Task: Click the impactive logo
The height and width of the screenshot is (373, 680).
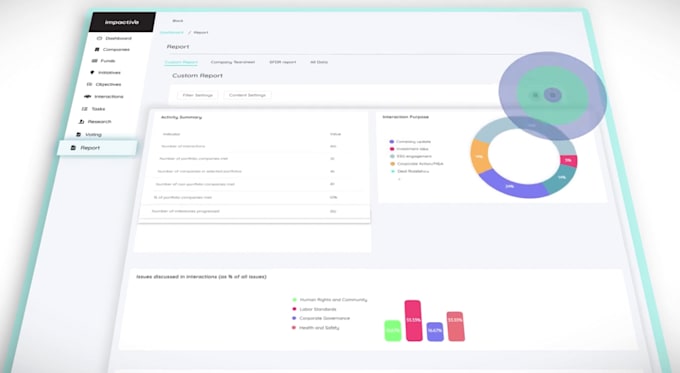Action: [x=122, y=22]
